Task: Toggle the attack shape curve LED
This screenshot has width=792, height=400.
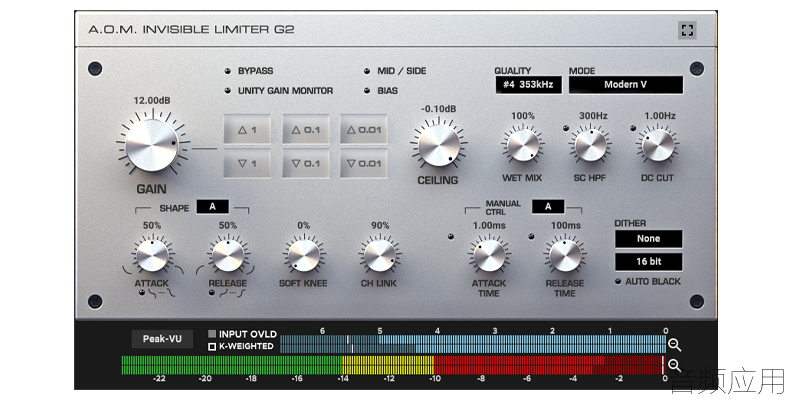Action: click(141, 292)
